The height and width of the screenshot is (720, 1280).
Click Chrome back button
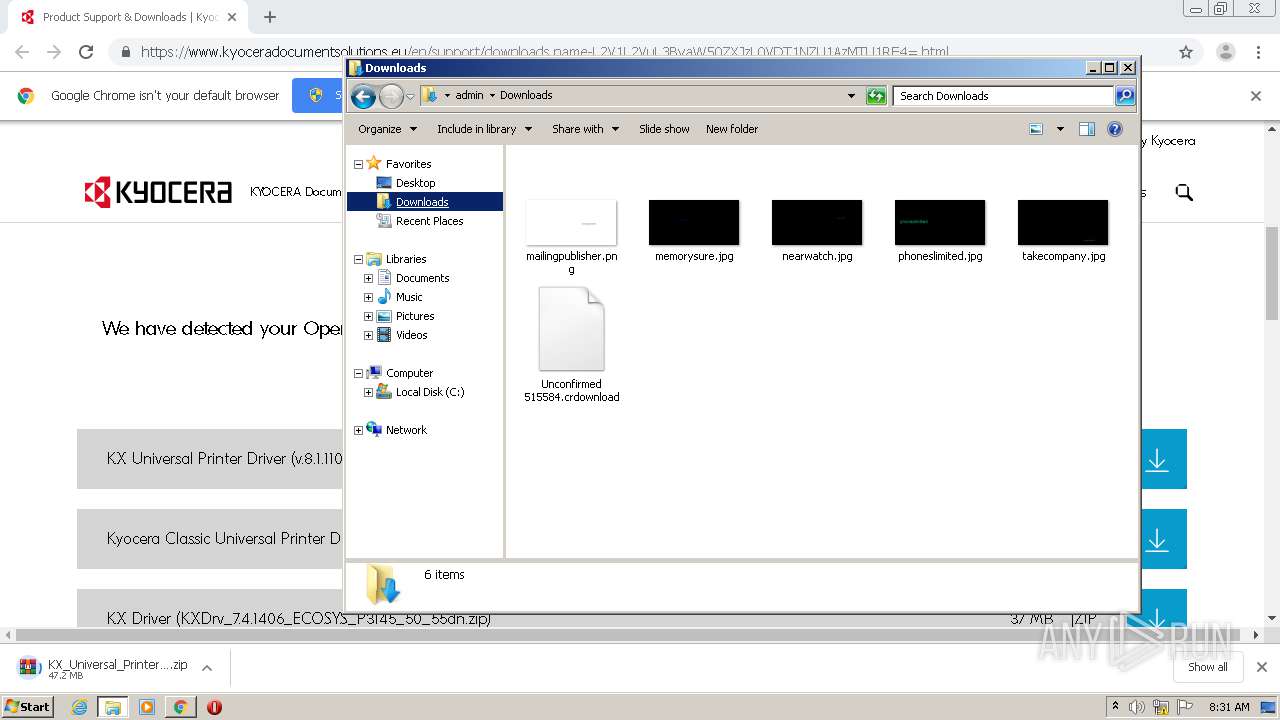coord(22,52)
